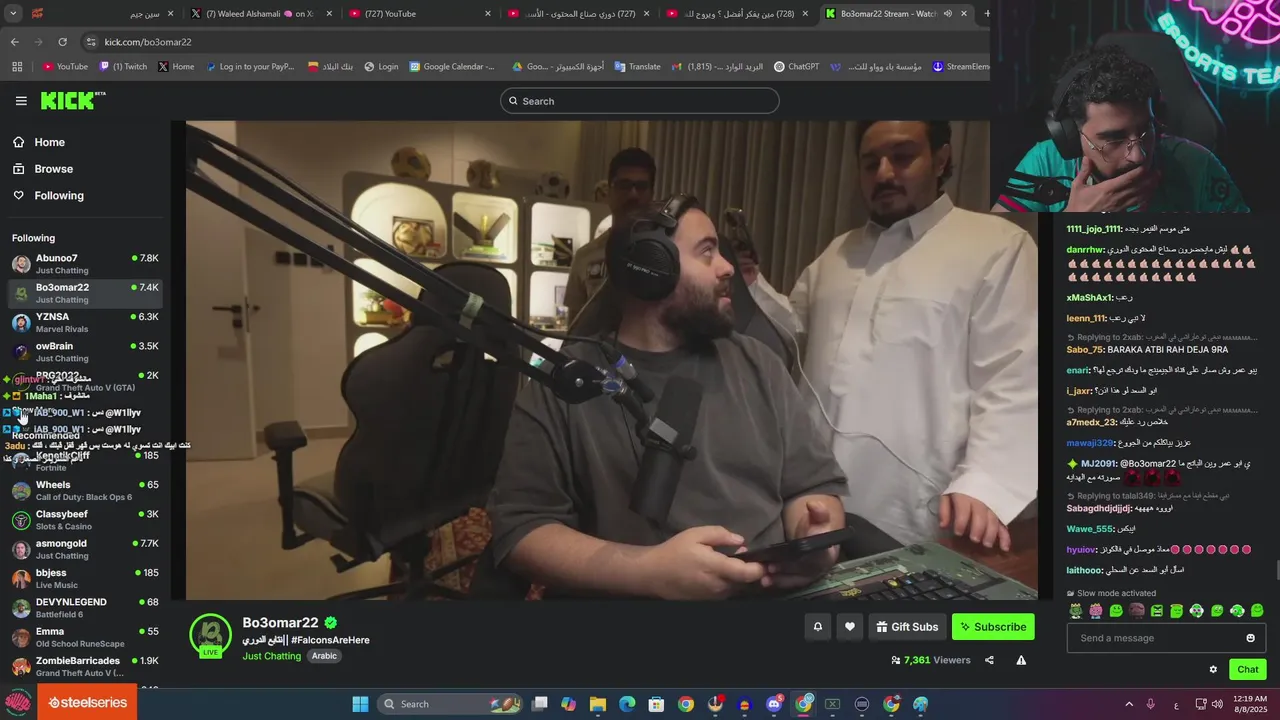Viewport: 1280px width, 720px height.
Task: Click the site info icon in the address bar
Action: pos(91,42)
